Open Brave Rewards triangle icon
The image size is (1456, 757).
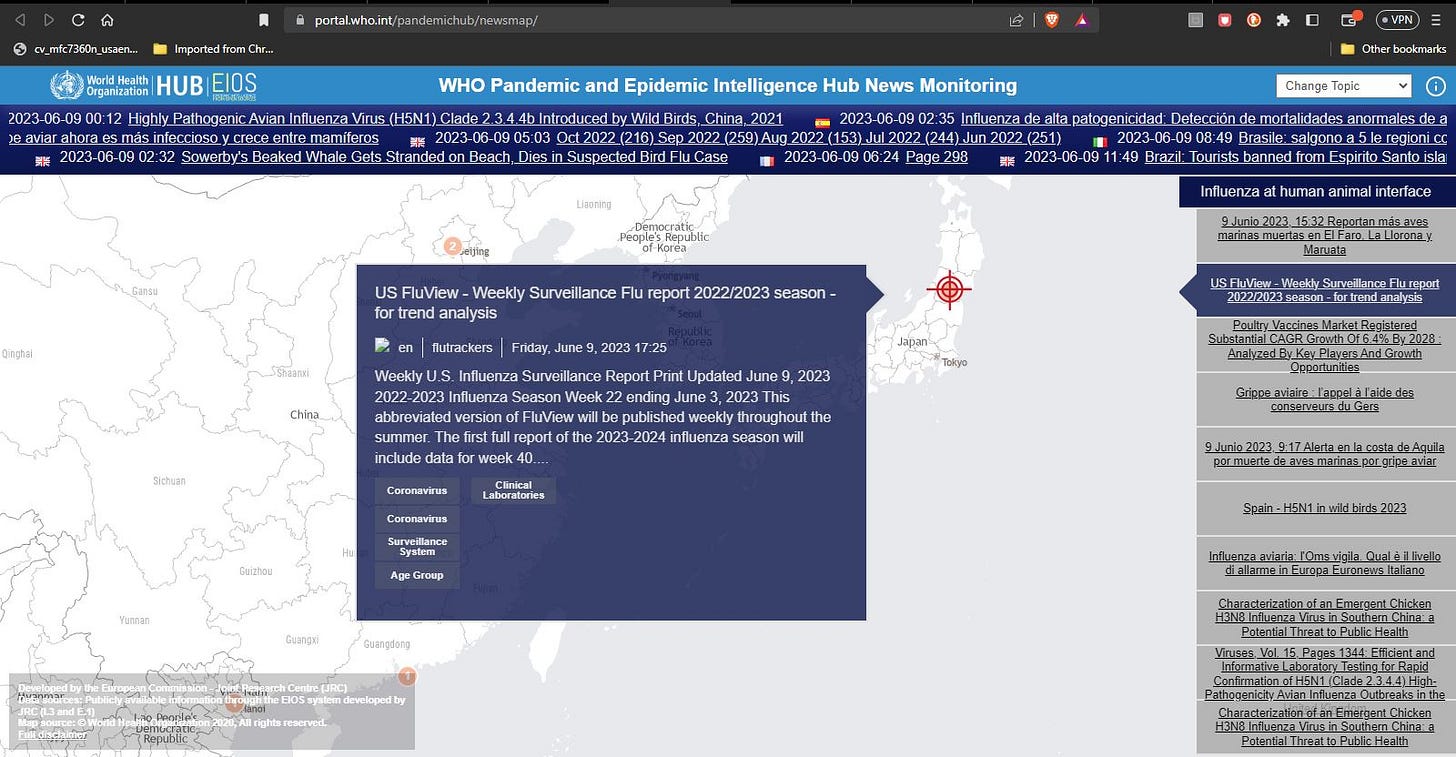click(x=1082, y=19)
